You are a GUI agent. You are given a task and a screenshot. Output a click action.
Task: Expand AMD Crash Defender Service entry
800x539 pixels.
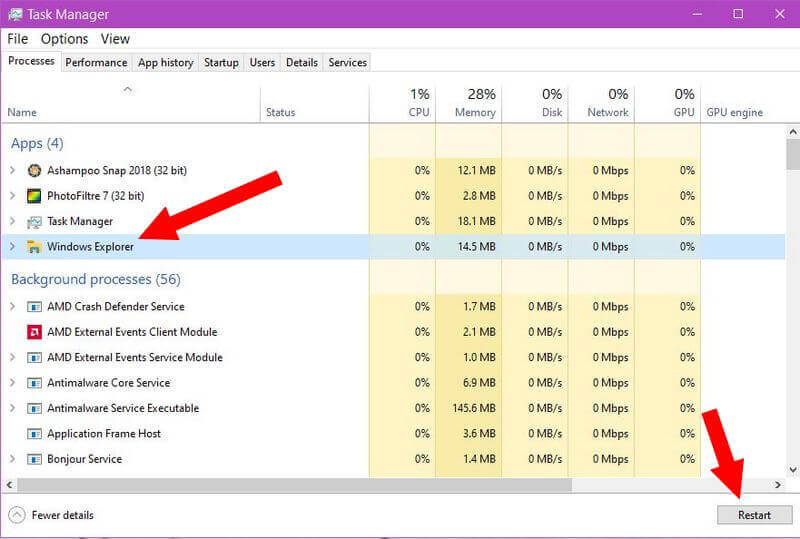[12, 307]
